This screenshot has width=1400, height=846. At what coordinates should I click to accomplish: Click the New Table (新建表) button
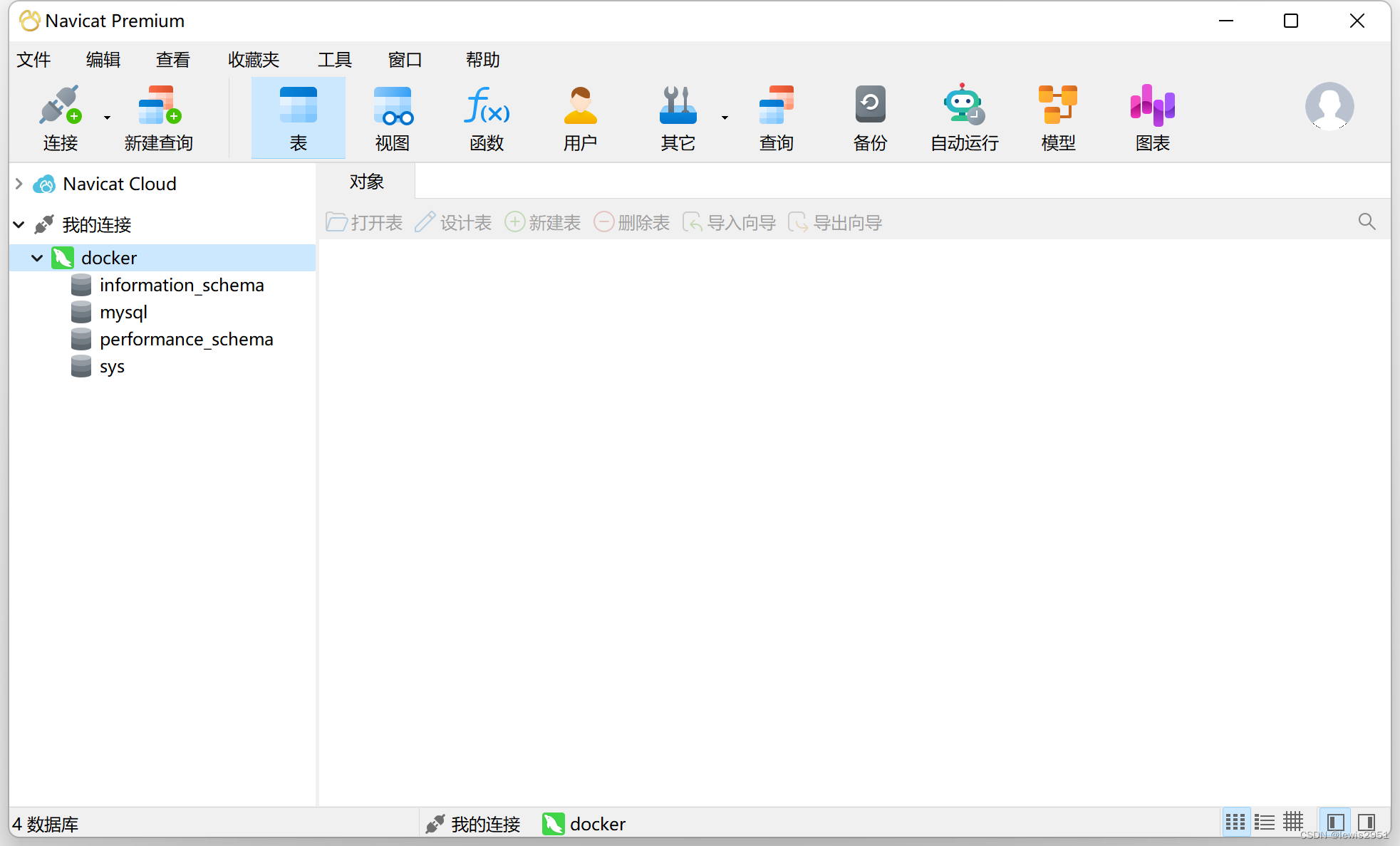click(543, 222)
